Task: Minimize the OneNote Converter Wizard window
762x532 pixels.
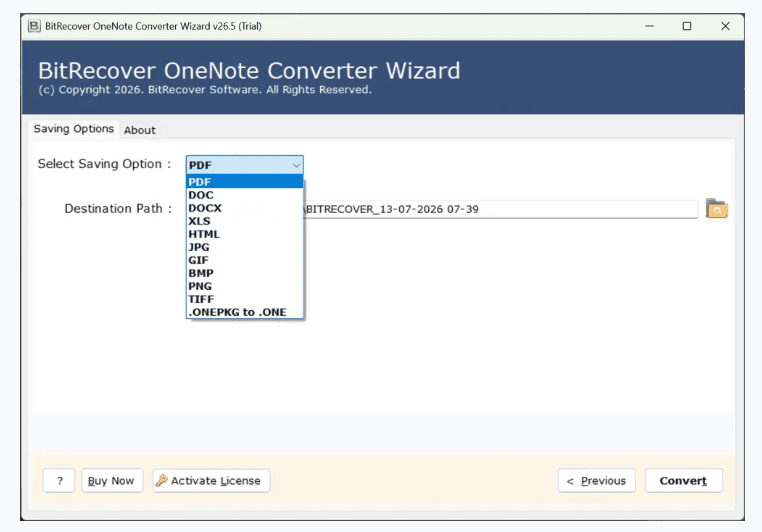Action: [649, 26]
